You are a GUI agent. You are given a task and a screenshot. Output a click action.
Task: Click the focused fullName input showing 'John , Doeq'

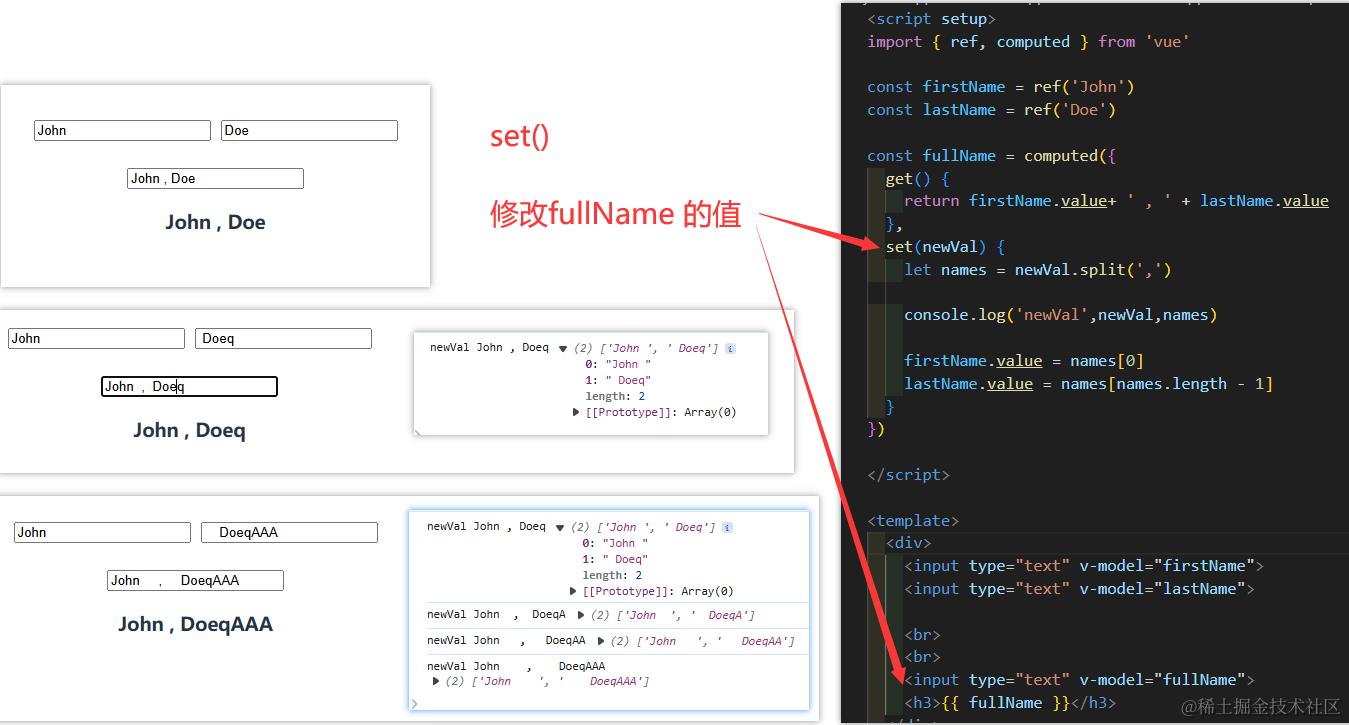pyautogui.click(x=189, y=386)
